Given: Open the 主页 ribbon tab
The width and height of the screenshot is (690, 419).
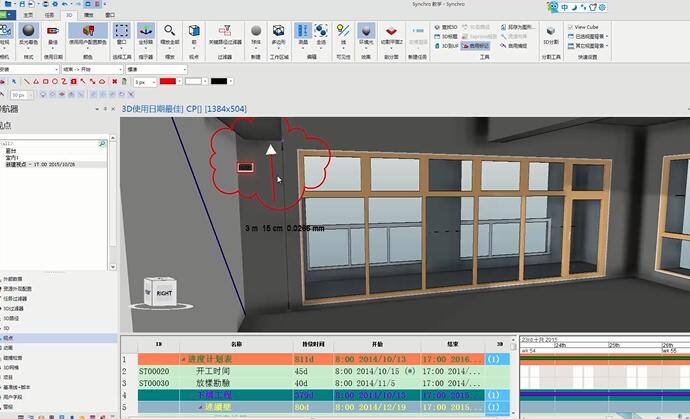Looking at the screenshot, I should [27, 16].
